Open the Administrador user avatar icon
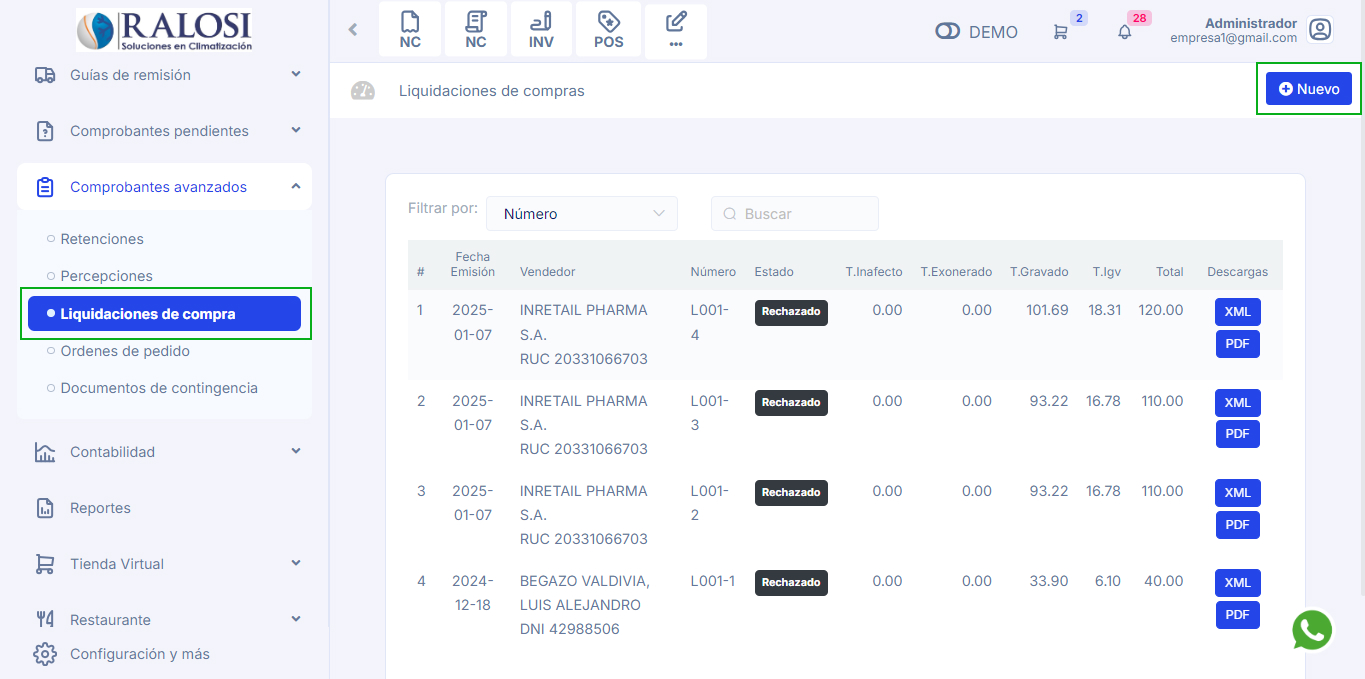Viewport: 1365px width, 679px height. pyautogui.click(x=1320, y=30)
